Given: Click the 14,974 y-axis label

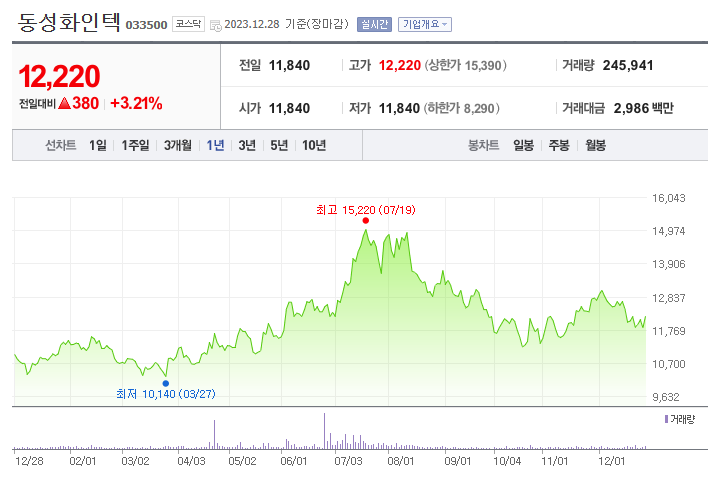Looking at the screenshot, I should coord(669,231).
